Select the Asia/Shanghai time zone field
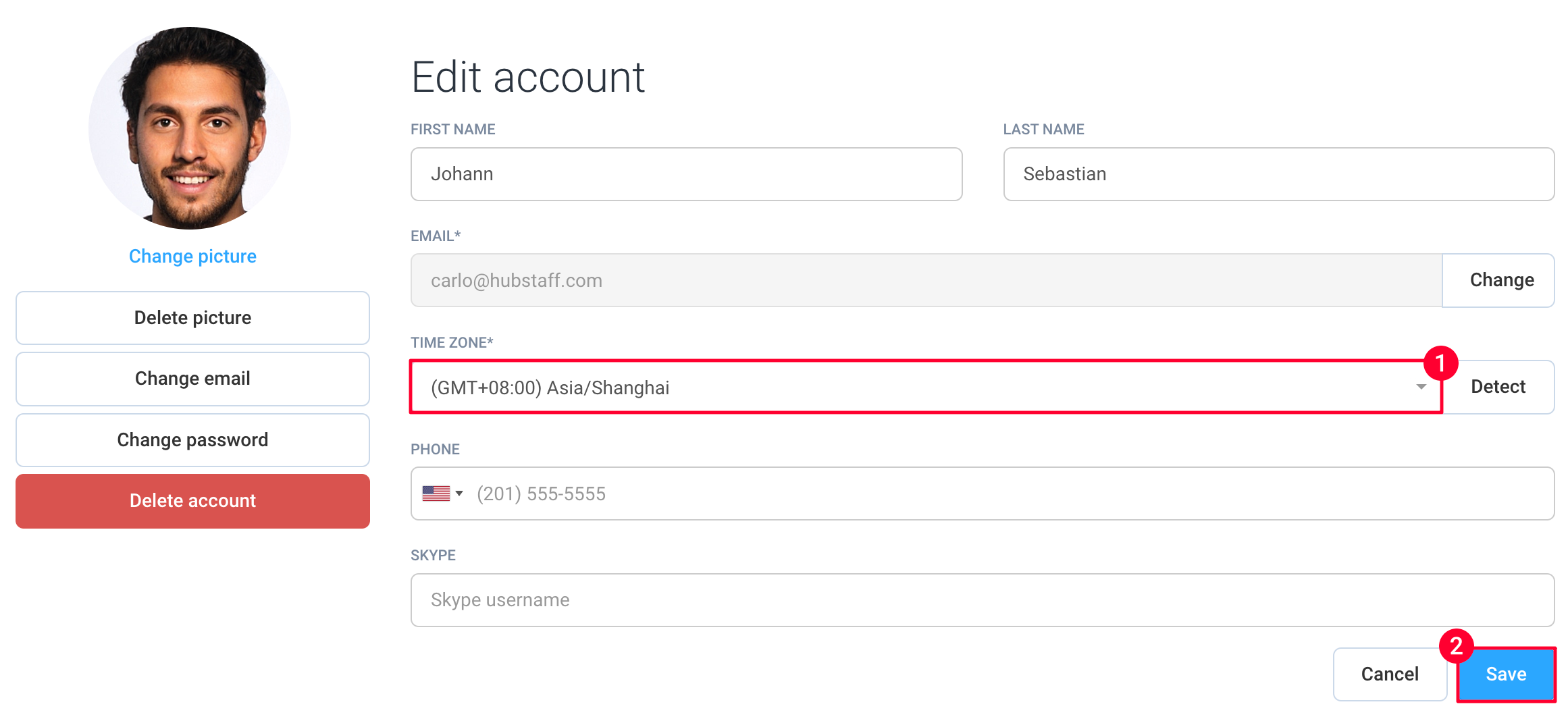The image size is (1568, 721). click(926, 387)
